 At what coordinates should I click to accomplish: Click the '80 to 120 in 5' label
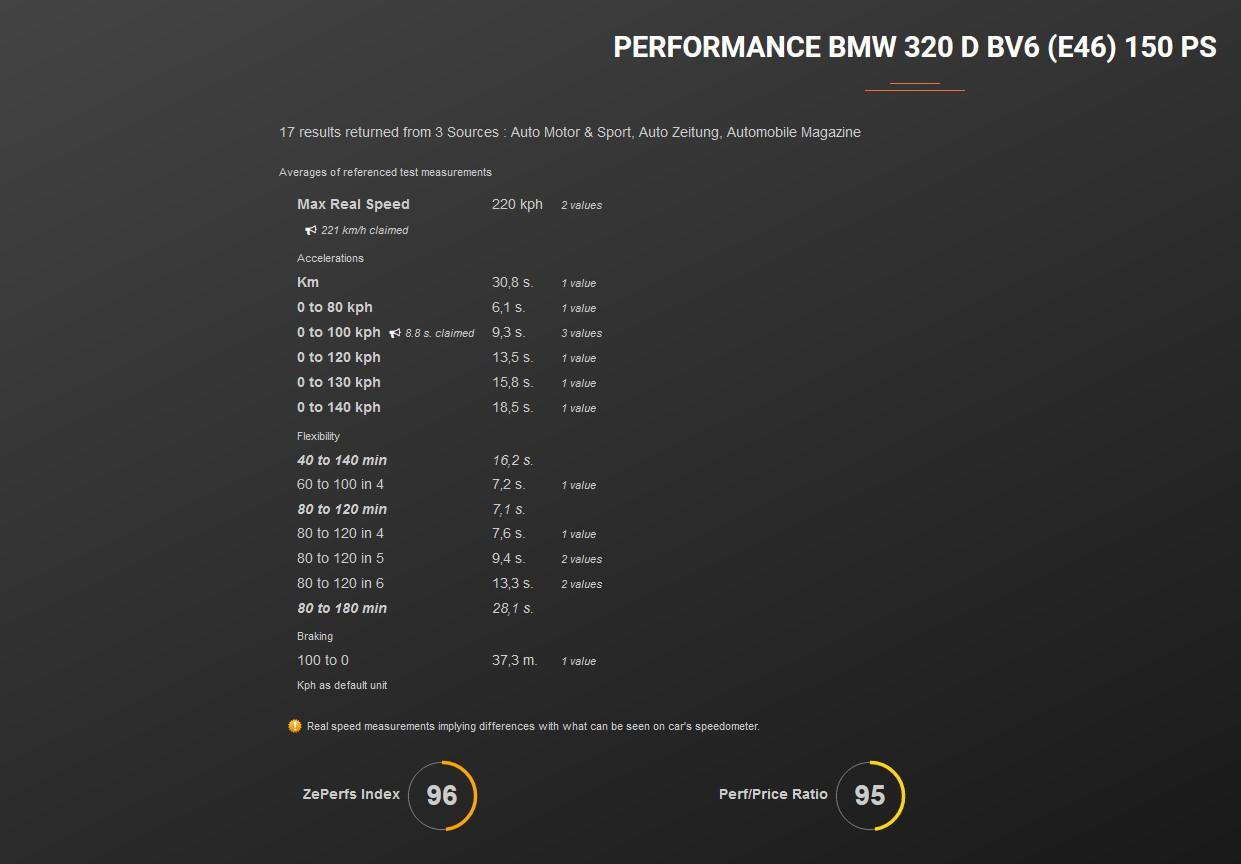click(x=340, y=558)
